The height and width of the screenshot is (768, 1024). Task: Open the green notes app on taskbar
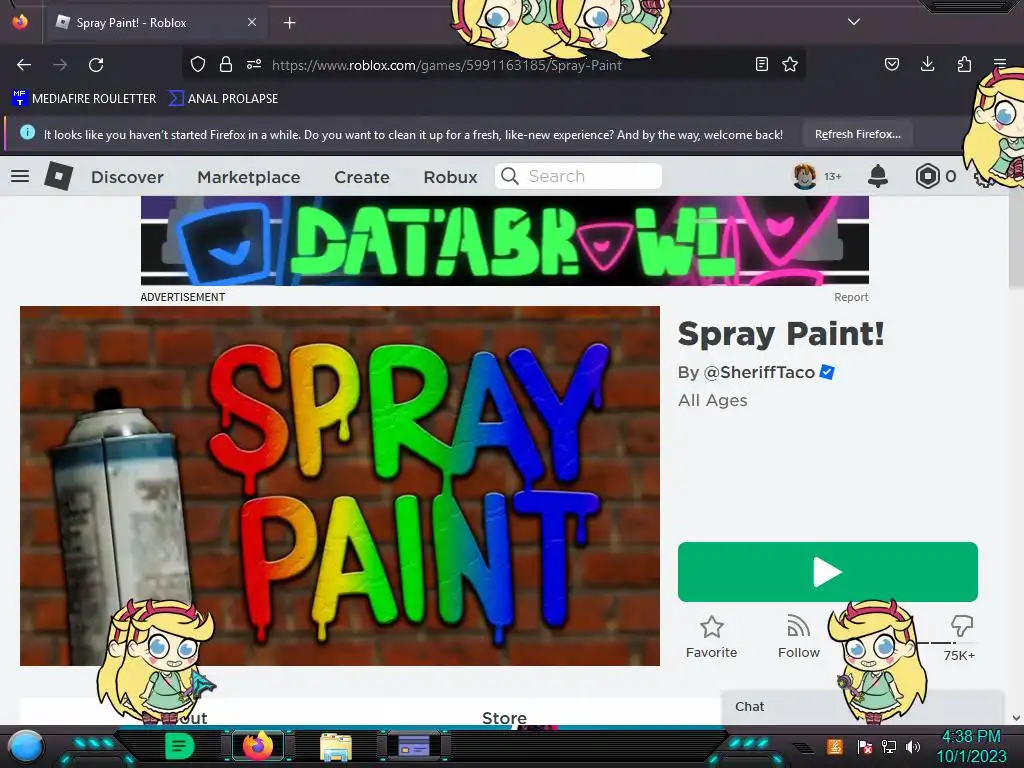click(179, 746)
